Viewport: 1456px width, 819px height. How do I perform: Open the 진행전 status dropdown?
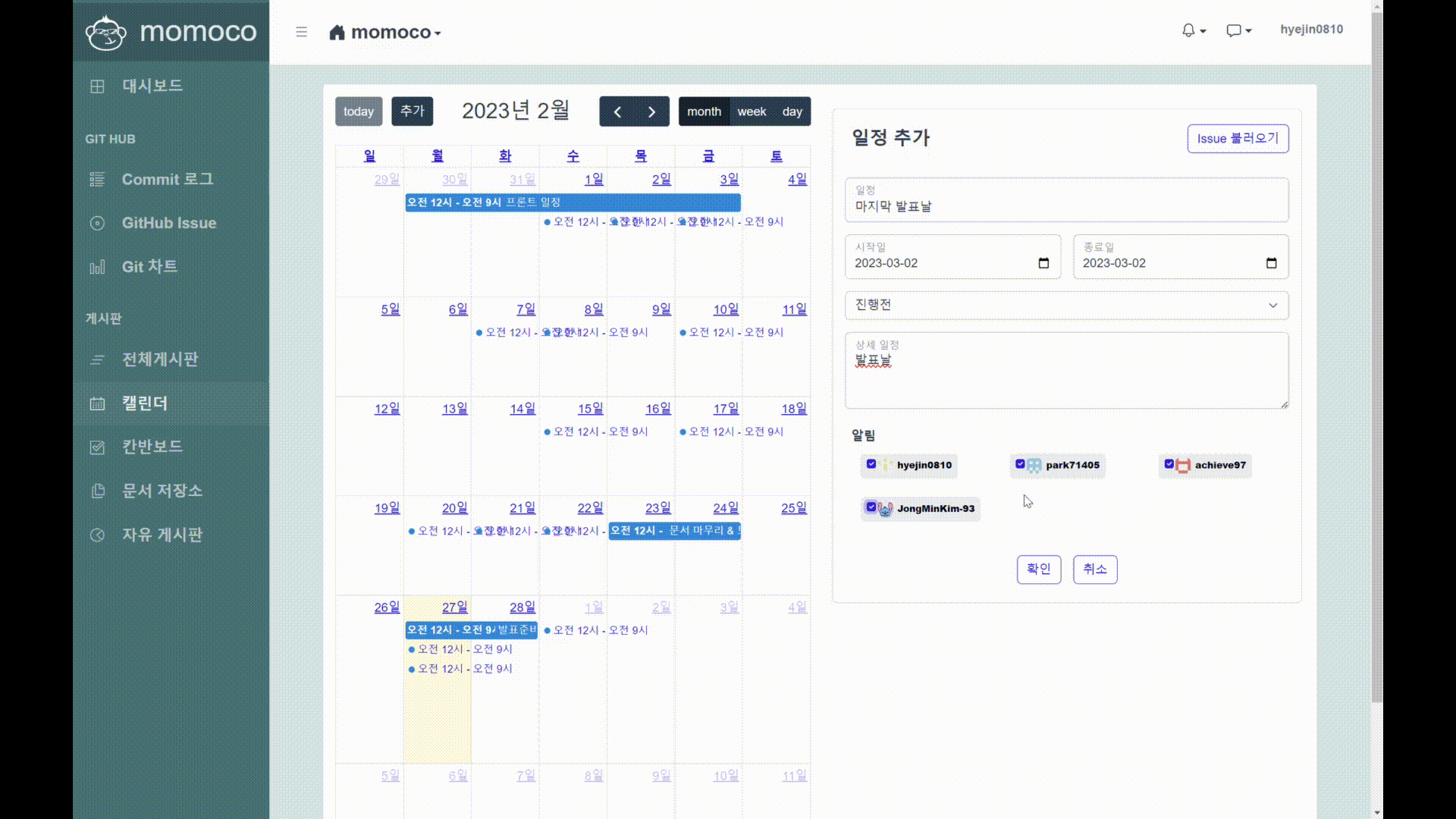click(x=1065, y=305)
